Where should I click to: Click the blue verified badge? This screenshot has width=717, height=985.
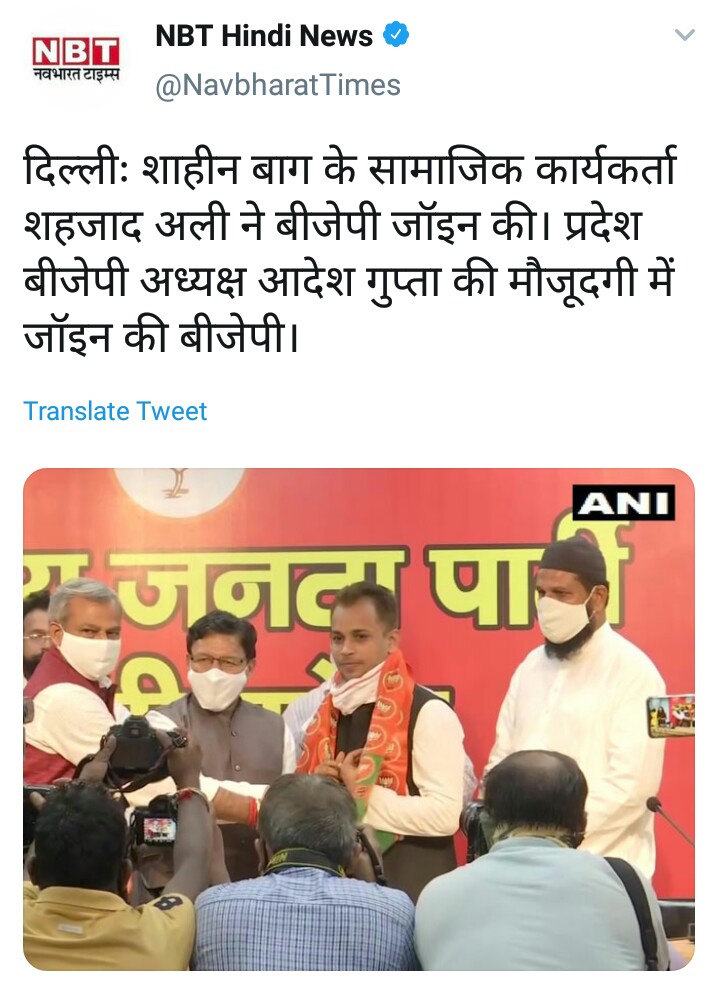tap(396, 35)
